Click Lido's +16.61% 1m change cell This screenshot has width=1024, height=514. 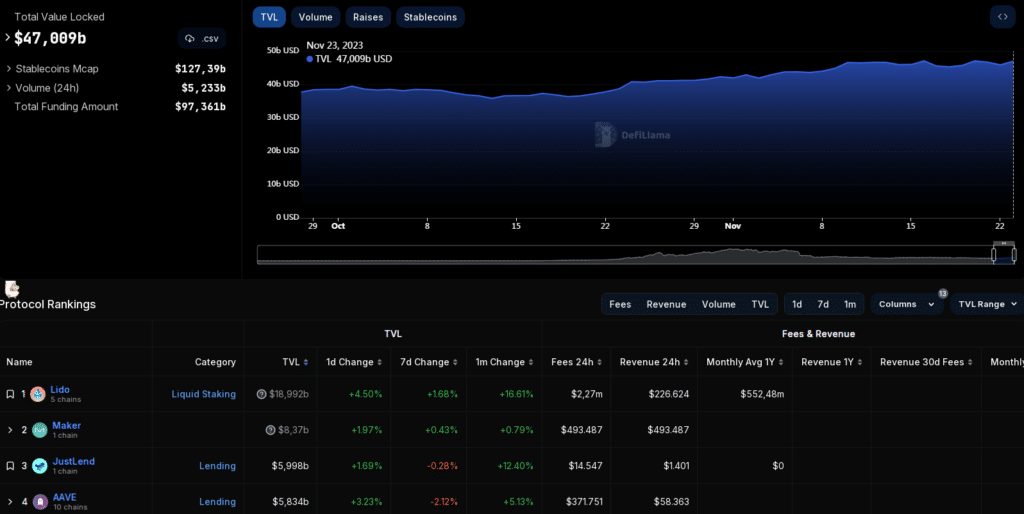[x=516, y=394]
